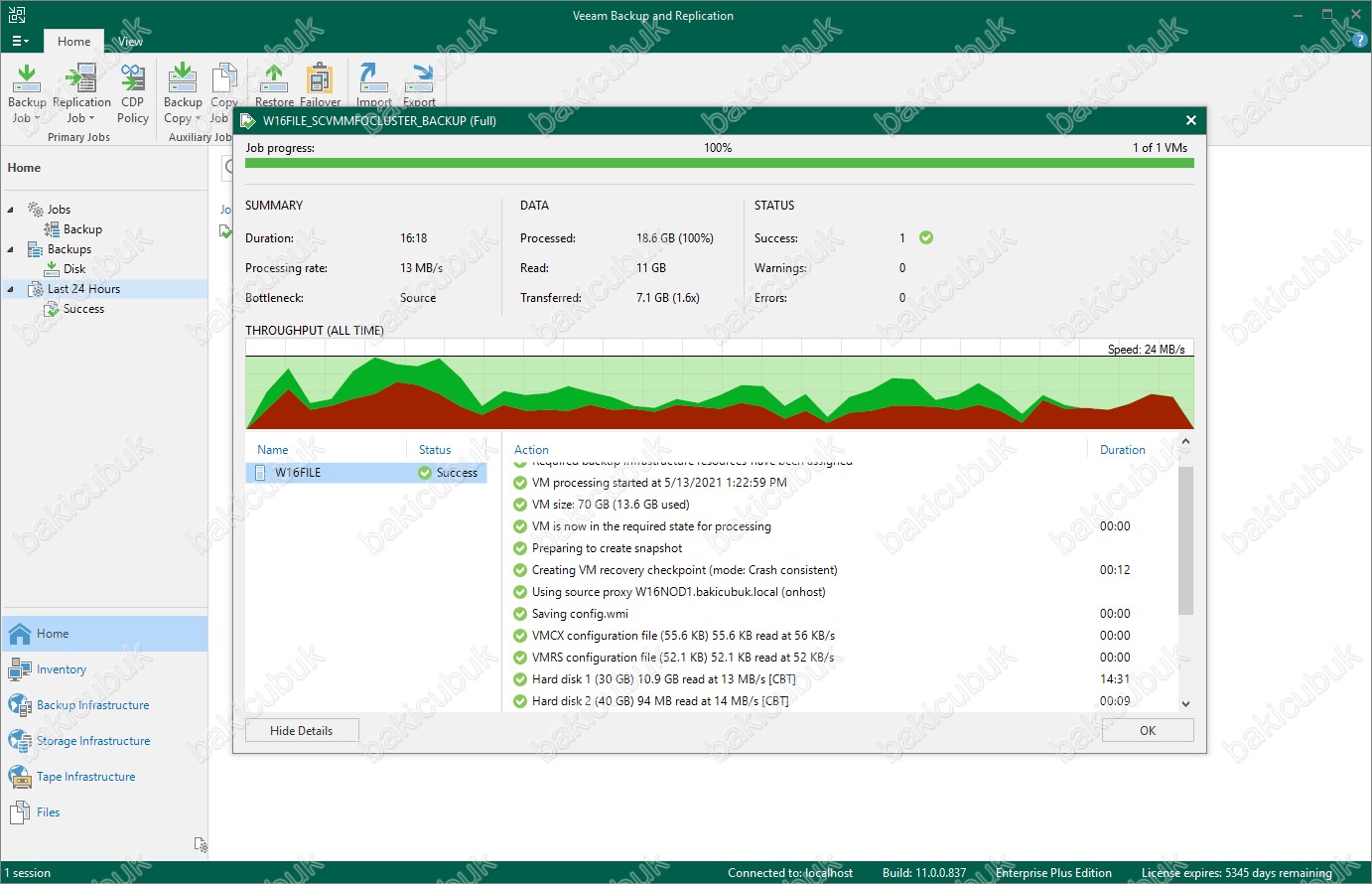Open the Replication Job ribbon button
This screenshot has width=1372, height=884.
(x=81, y=93)
